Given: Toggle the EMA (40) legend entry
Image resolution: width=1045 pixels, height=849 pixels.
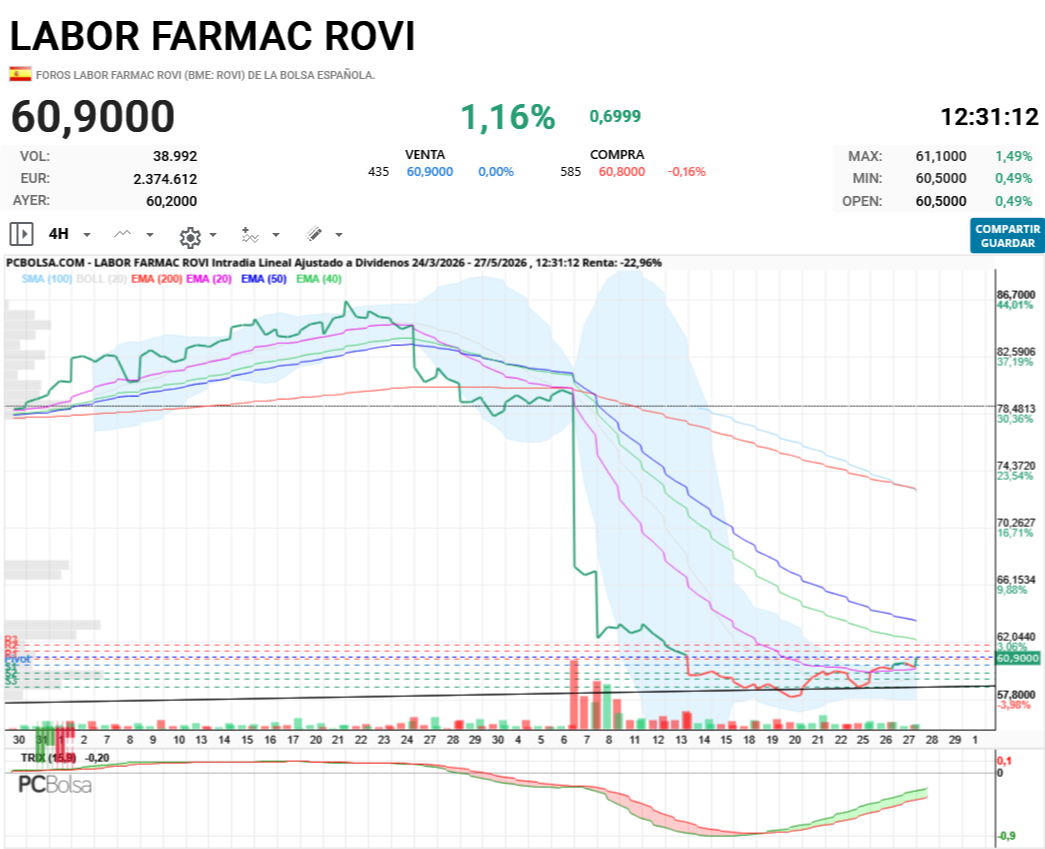Looking at the screenshot, I should [319, 279].
